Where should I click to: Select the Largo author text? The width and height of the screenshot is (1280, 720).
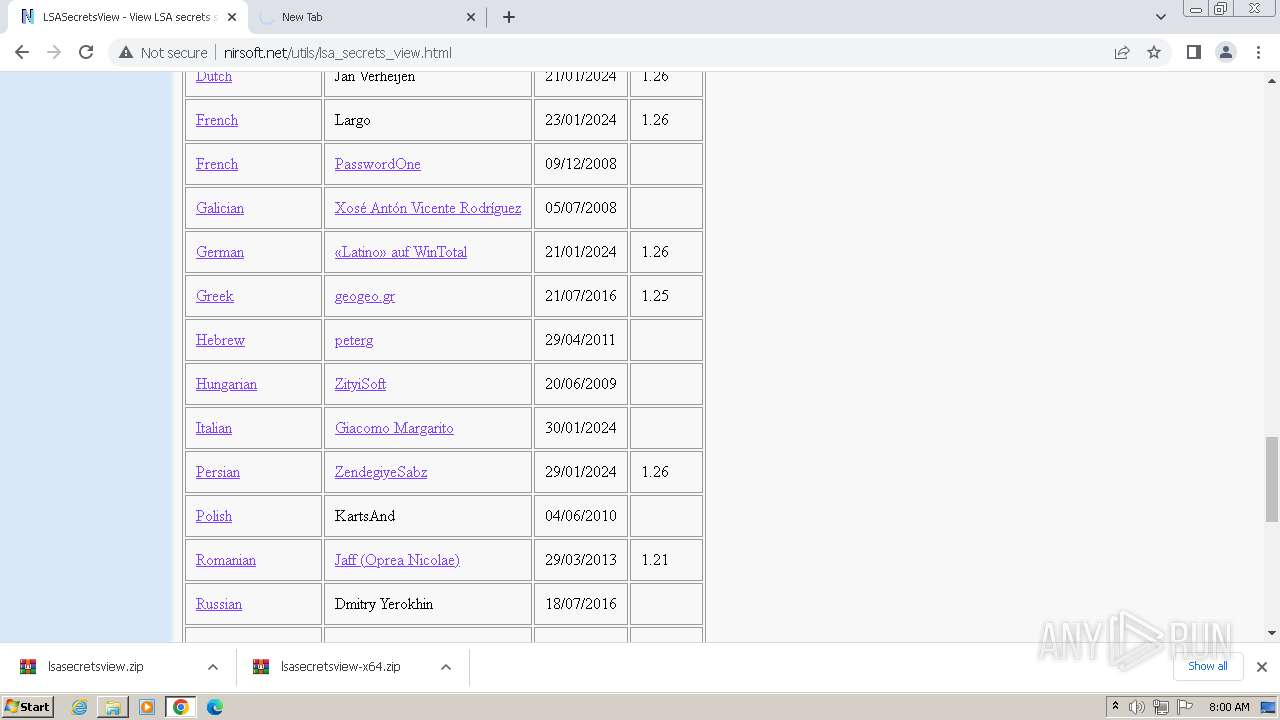click(x=353, y=120)
